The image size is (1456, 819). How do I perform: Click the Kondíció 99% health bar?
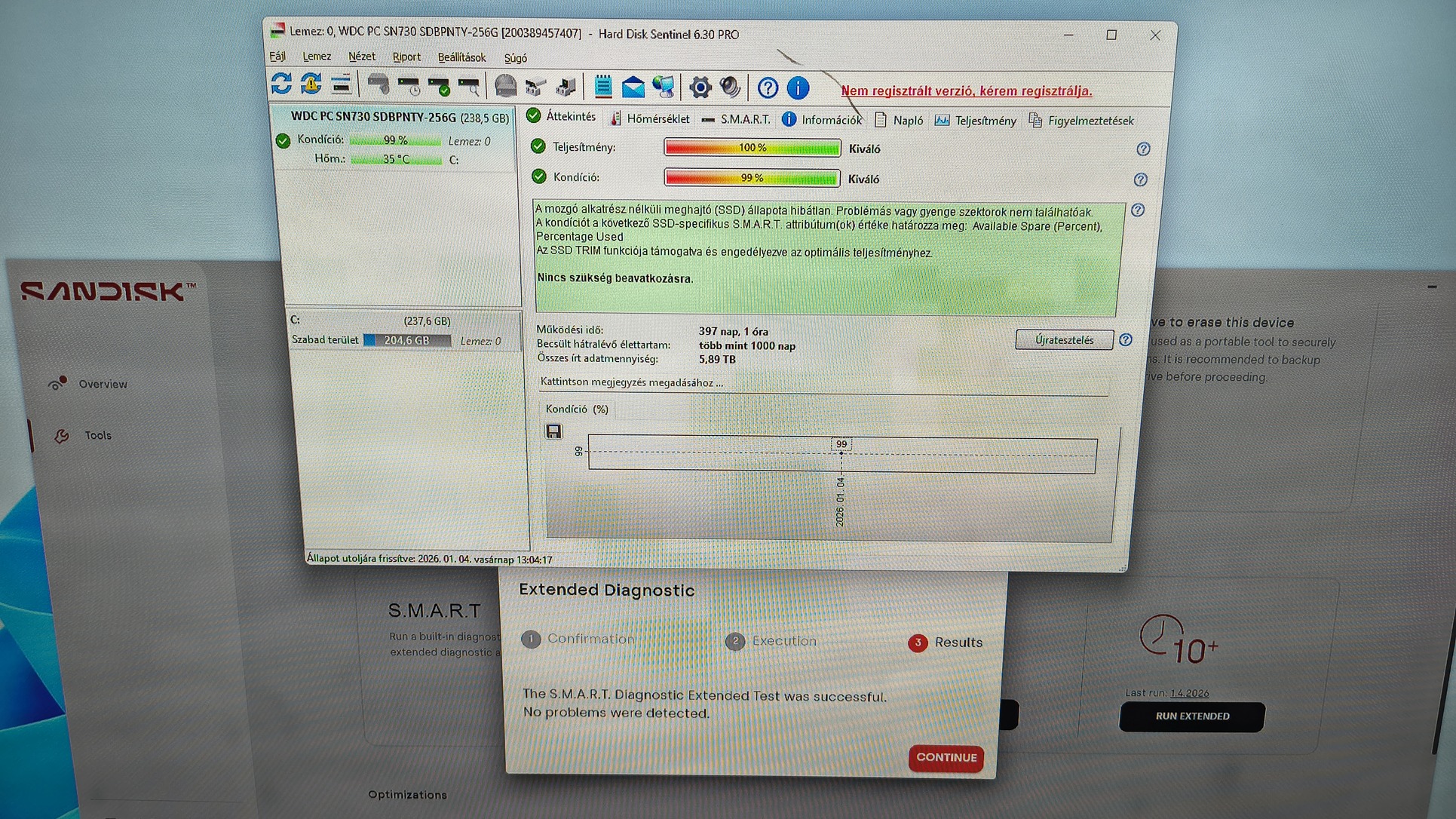[x=752, y=178]
